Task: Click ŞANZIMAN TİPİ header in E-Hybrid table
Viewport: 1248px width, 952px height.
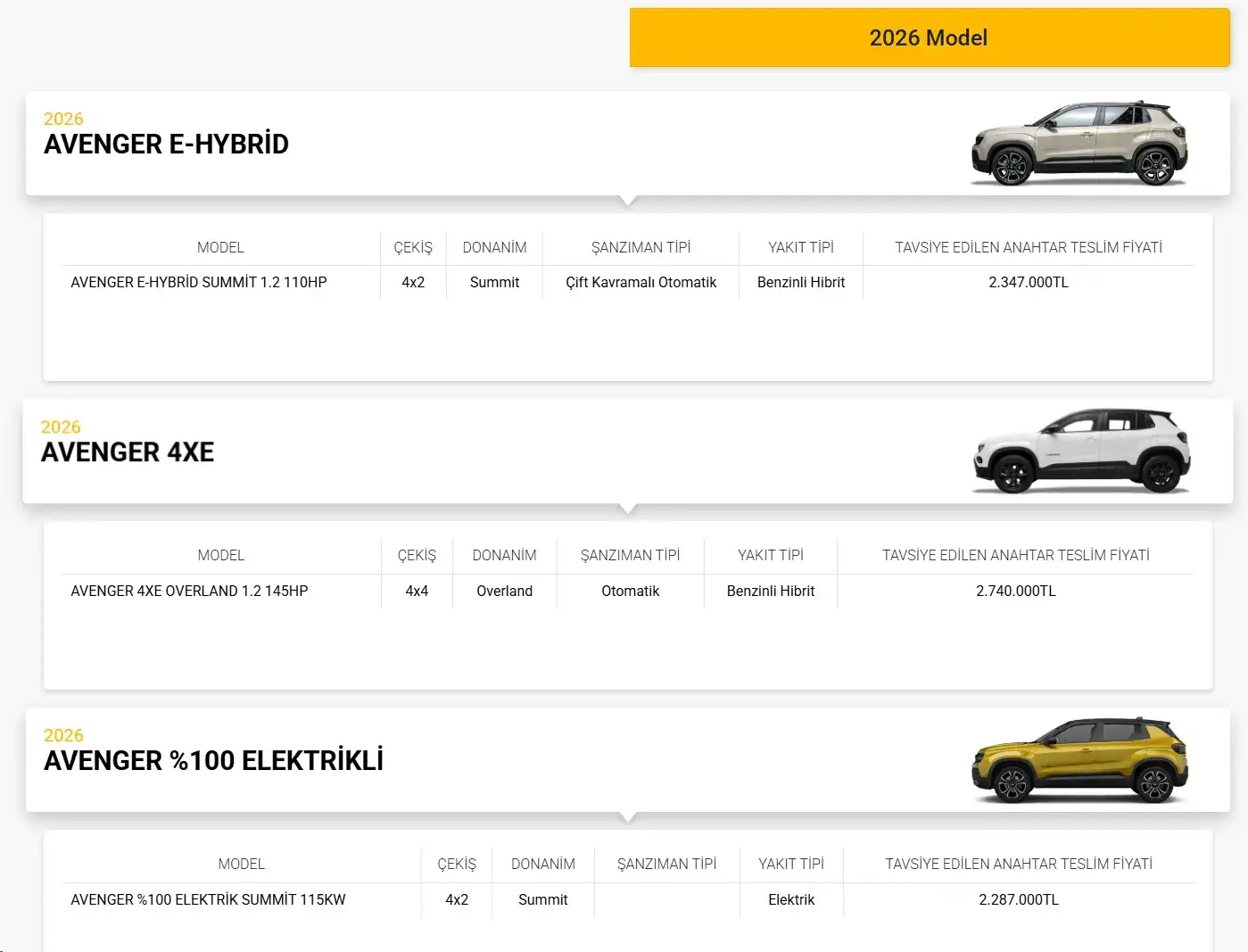Action: 641,247
